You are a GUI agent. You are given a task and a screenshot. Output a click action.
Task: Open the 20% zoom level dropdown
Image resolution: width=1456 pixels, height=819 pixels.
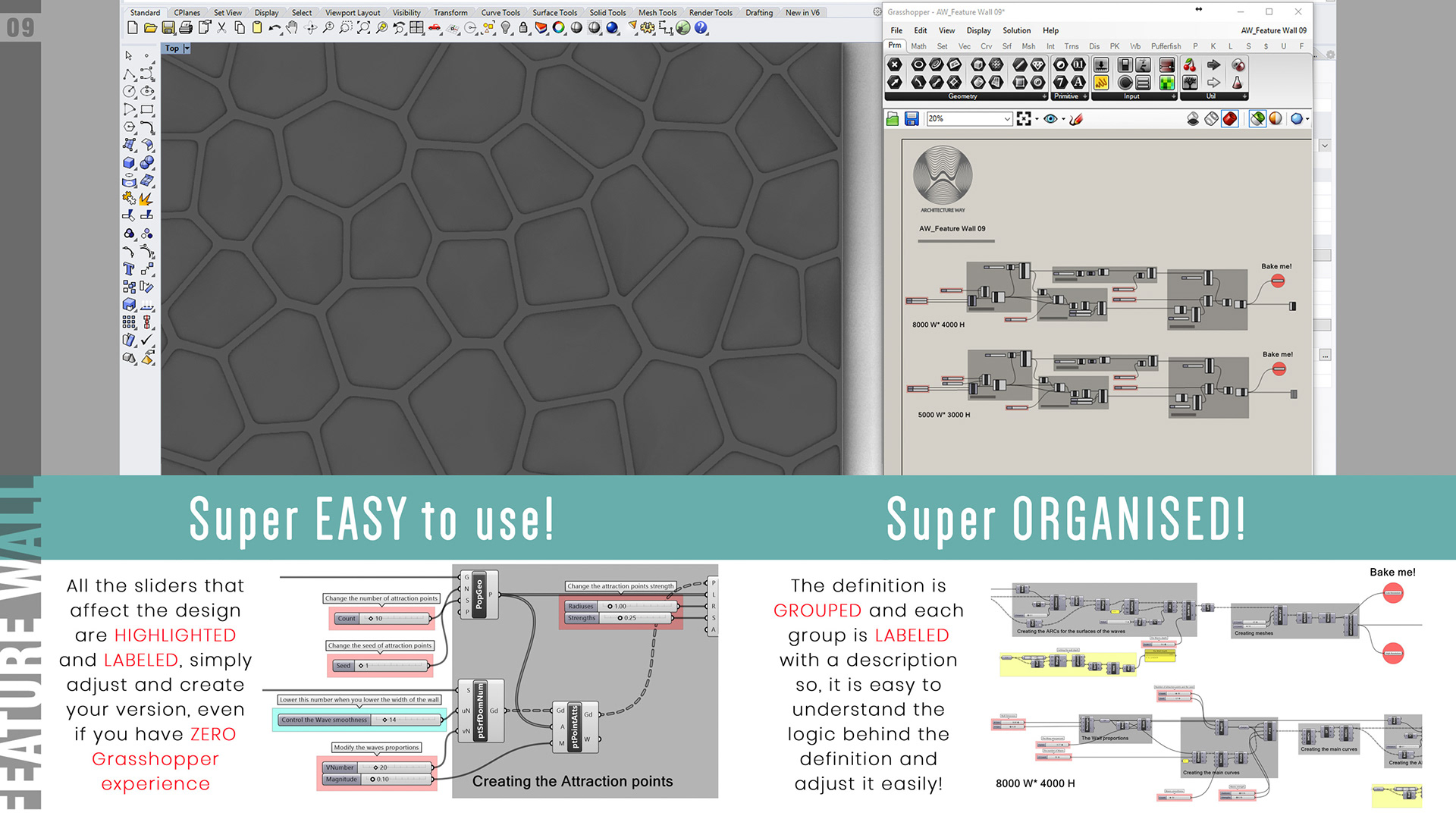coord(1007,119)
